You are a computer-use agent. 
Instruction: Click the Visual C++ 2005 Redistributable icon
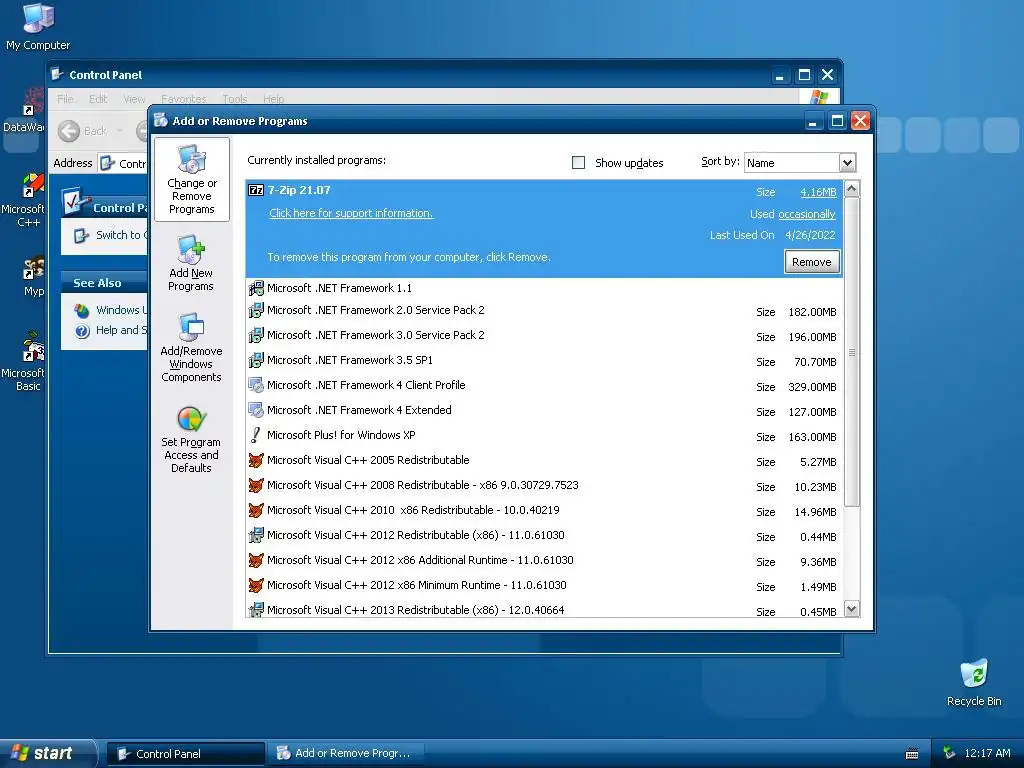[x=256, y=460]
